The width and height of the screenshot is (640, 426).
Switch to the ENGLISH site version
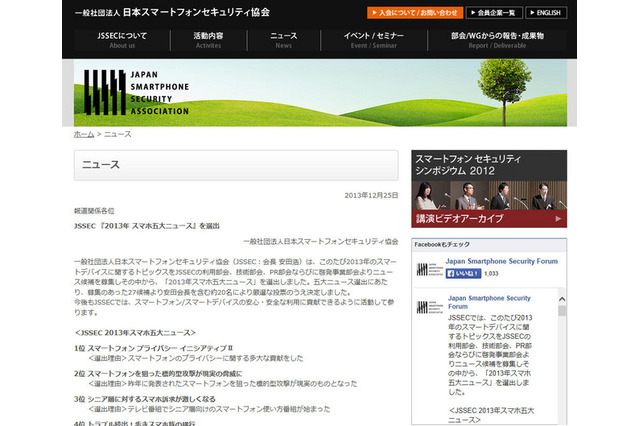pos(546,13)
